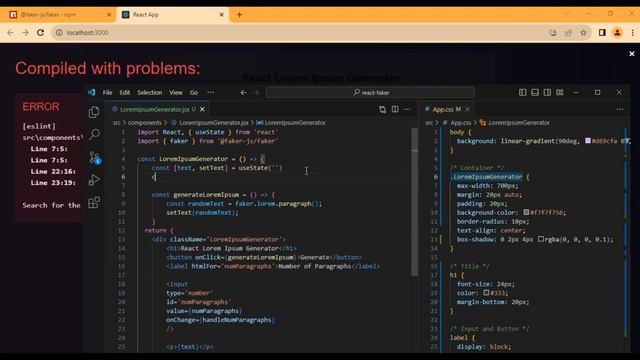Close the React App browser tab
Image resolution: width=640 pixels, height=360 pixels.
pos(222,15)
